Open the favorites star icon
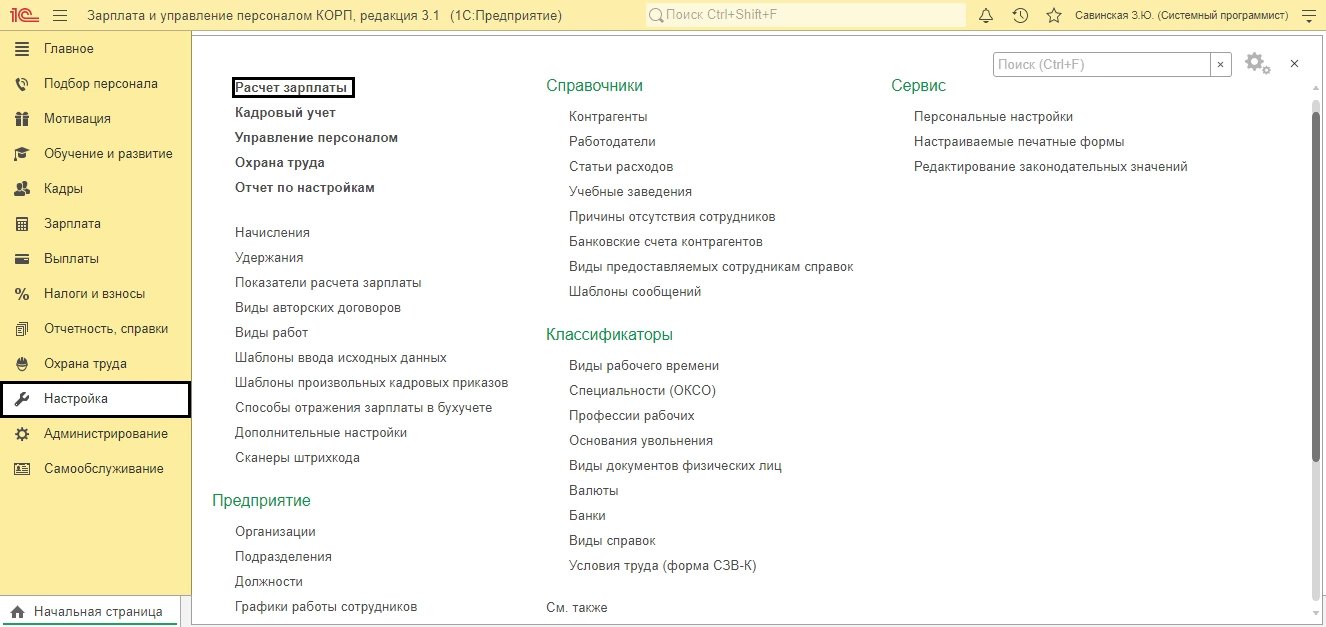 click(x=1053, y=16)
